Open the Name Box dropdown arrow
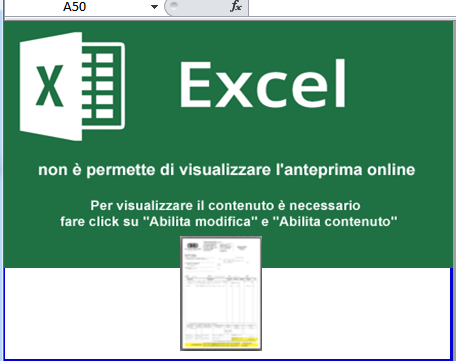 click(154, 7)
